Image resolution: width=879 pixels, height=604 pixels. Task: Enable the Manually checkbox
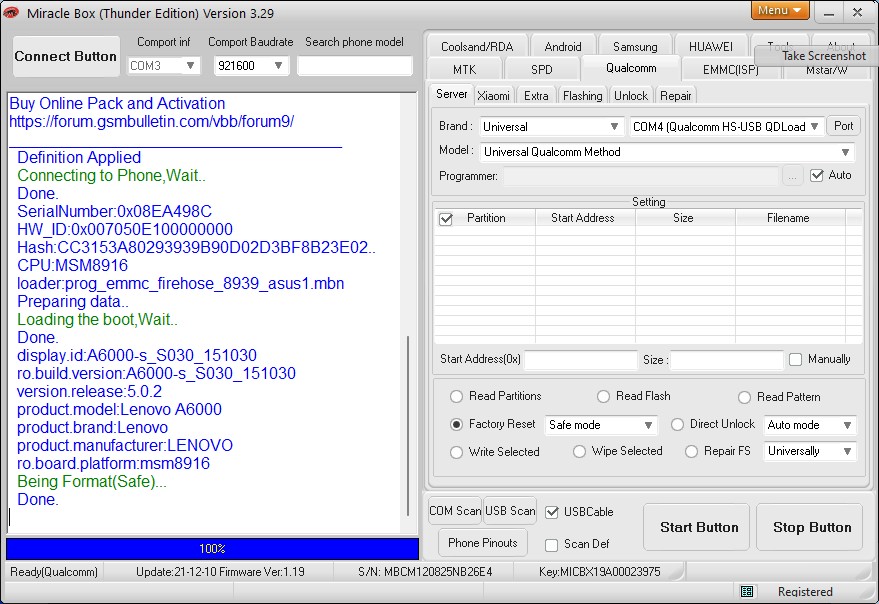point(795,359)
